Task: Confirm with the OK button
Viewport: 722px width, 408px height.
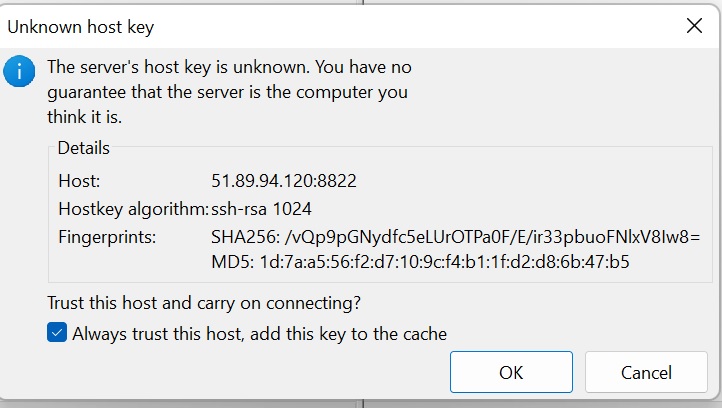Action: (x=511, y=373)
